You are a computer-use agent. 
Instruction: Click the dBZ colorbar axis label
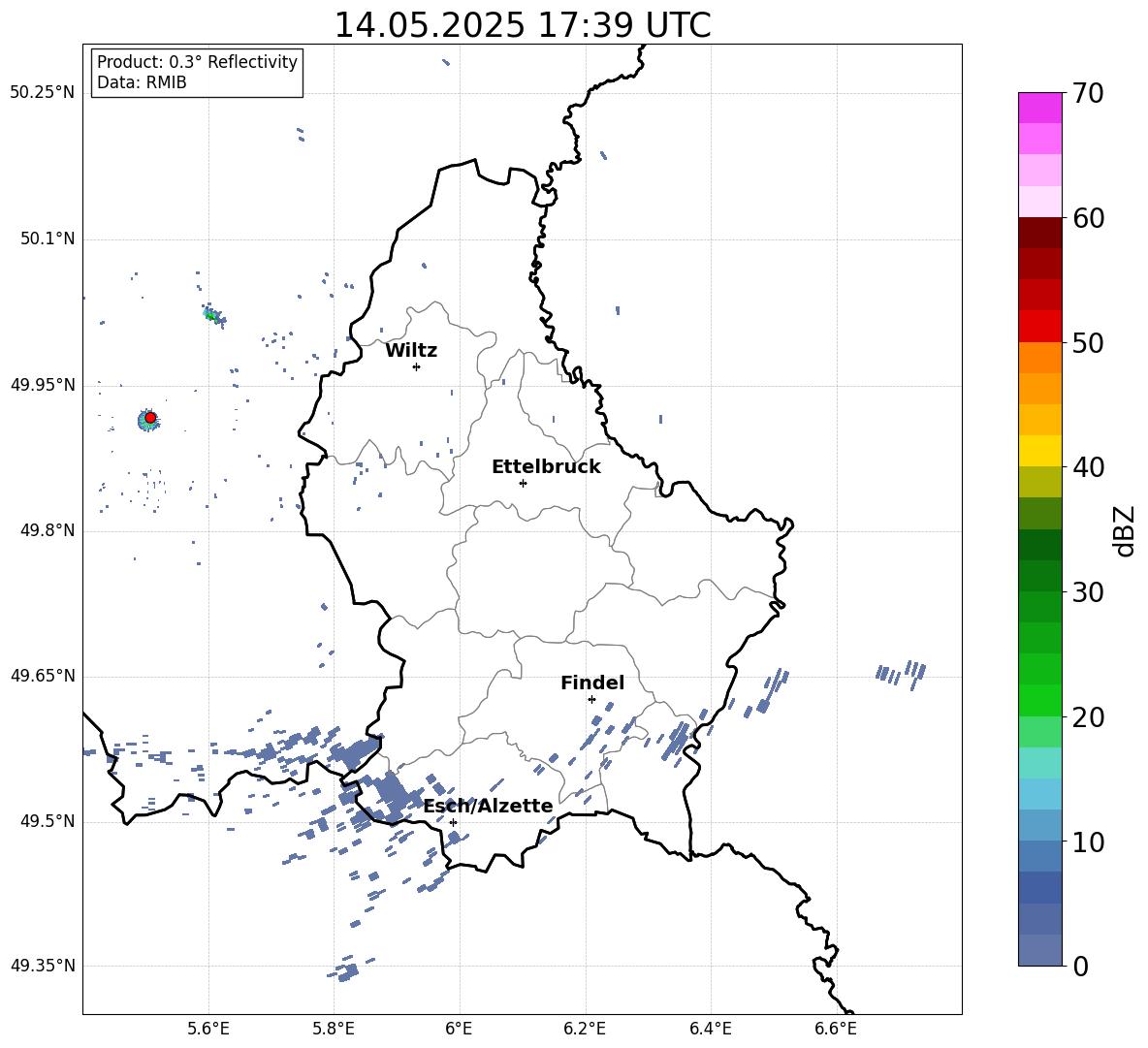click(1126, 530)
